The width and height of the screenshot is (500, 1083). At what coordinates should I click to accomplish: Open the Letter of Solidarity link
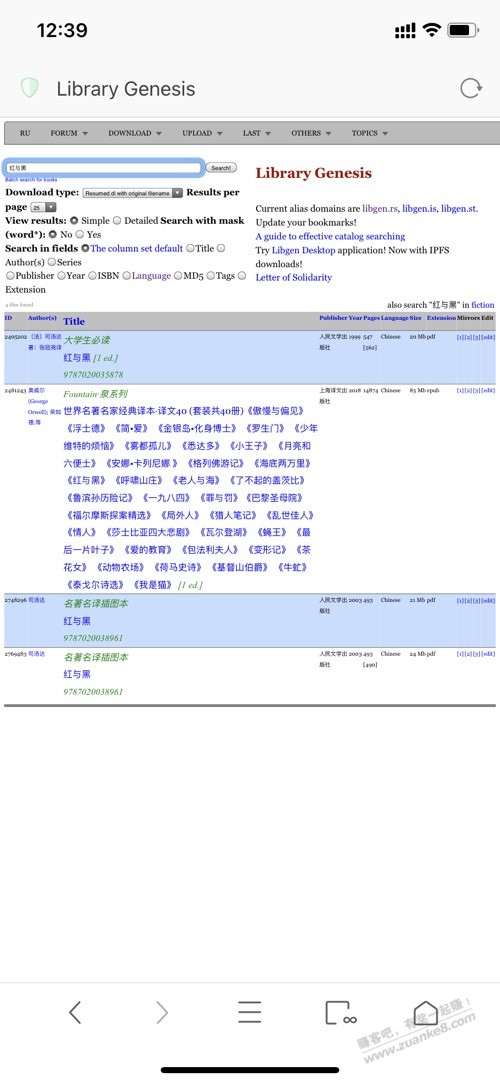294,278
